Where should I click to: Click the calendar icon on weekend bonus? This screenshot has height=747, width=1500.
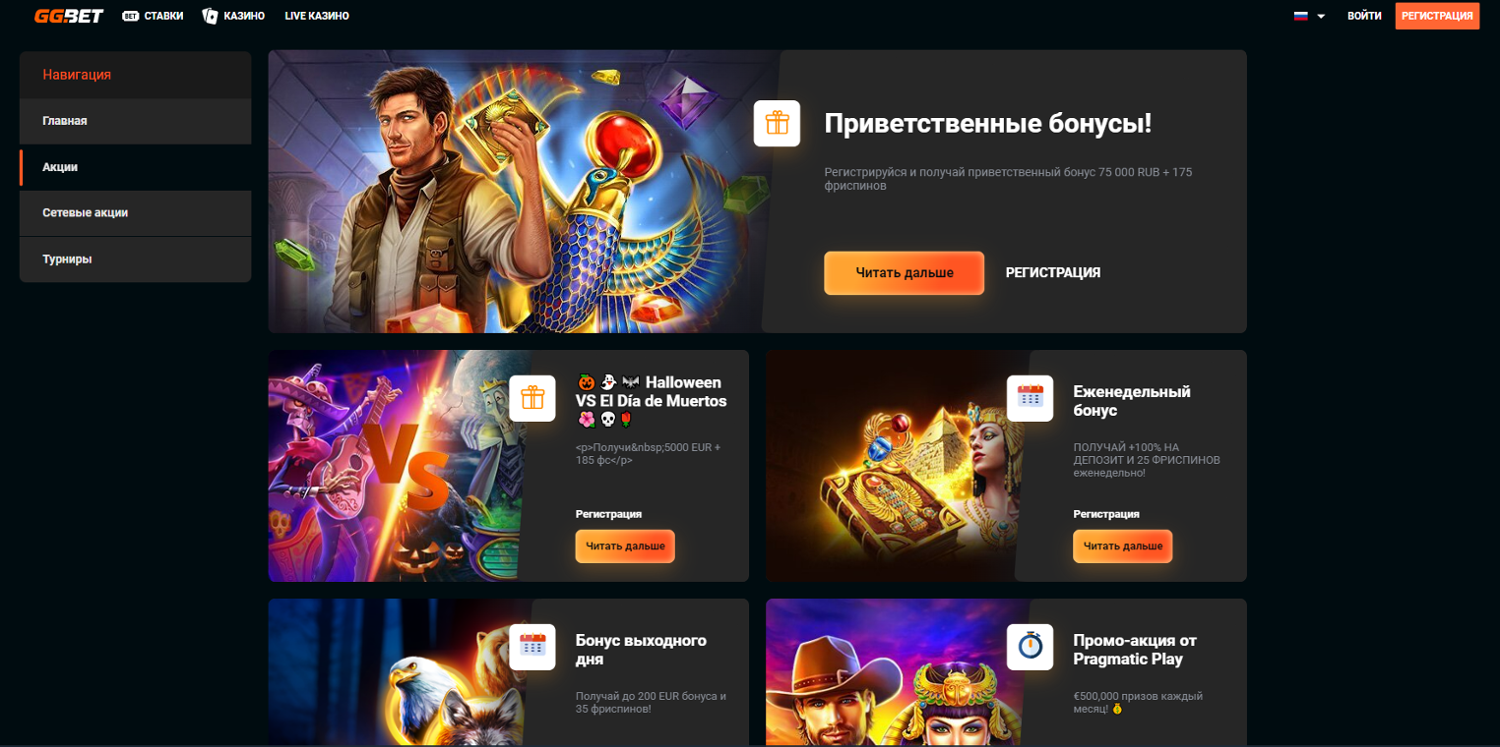pos(532,647)
